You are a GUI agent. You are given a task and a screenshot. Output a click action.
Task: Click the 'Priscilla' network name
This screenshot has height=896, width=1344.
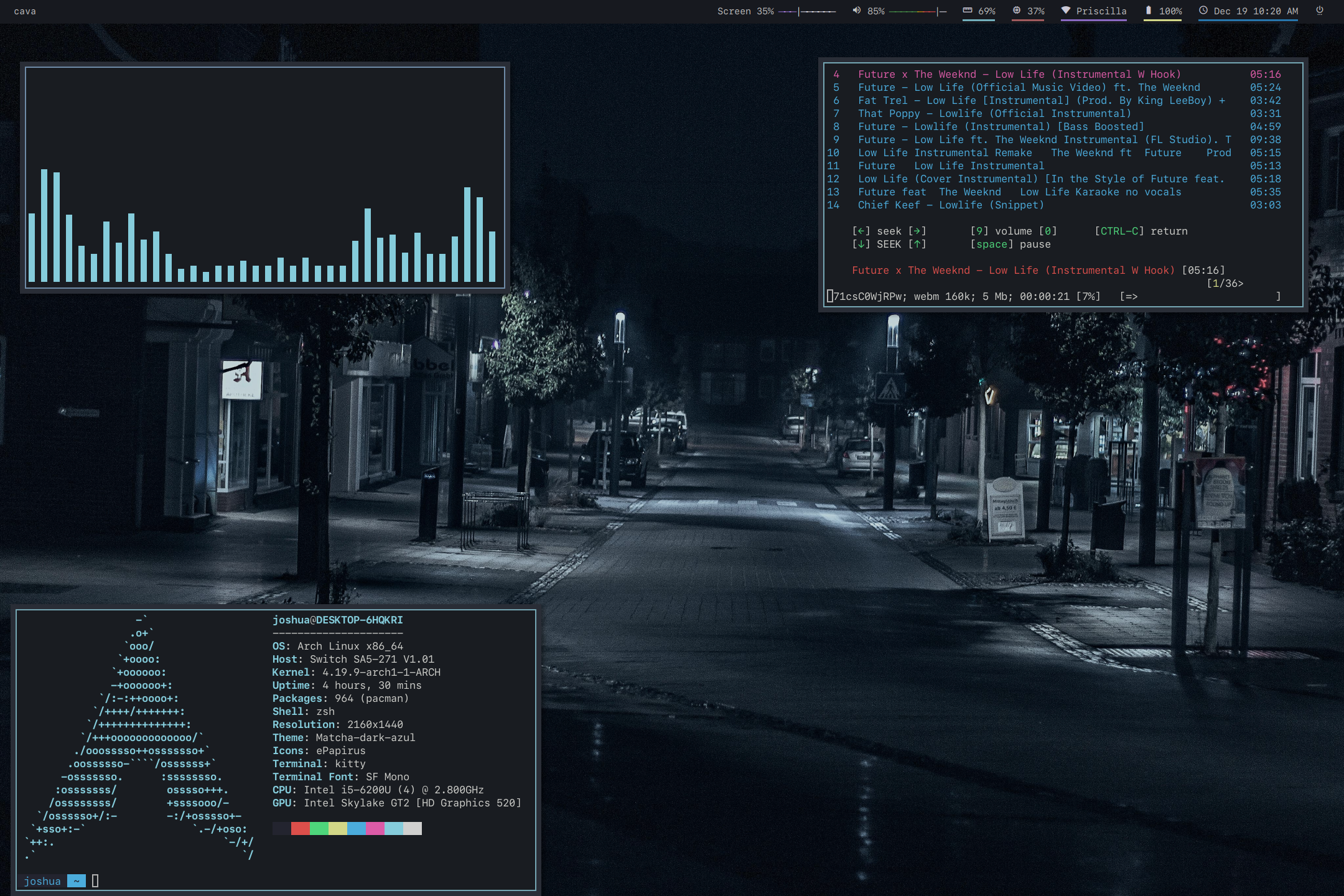(1101, 11)
